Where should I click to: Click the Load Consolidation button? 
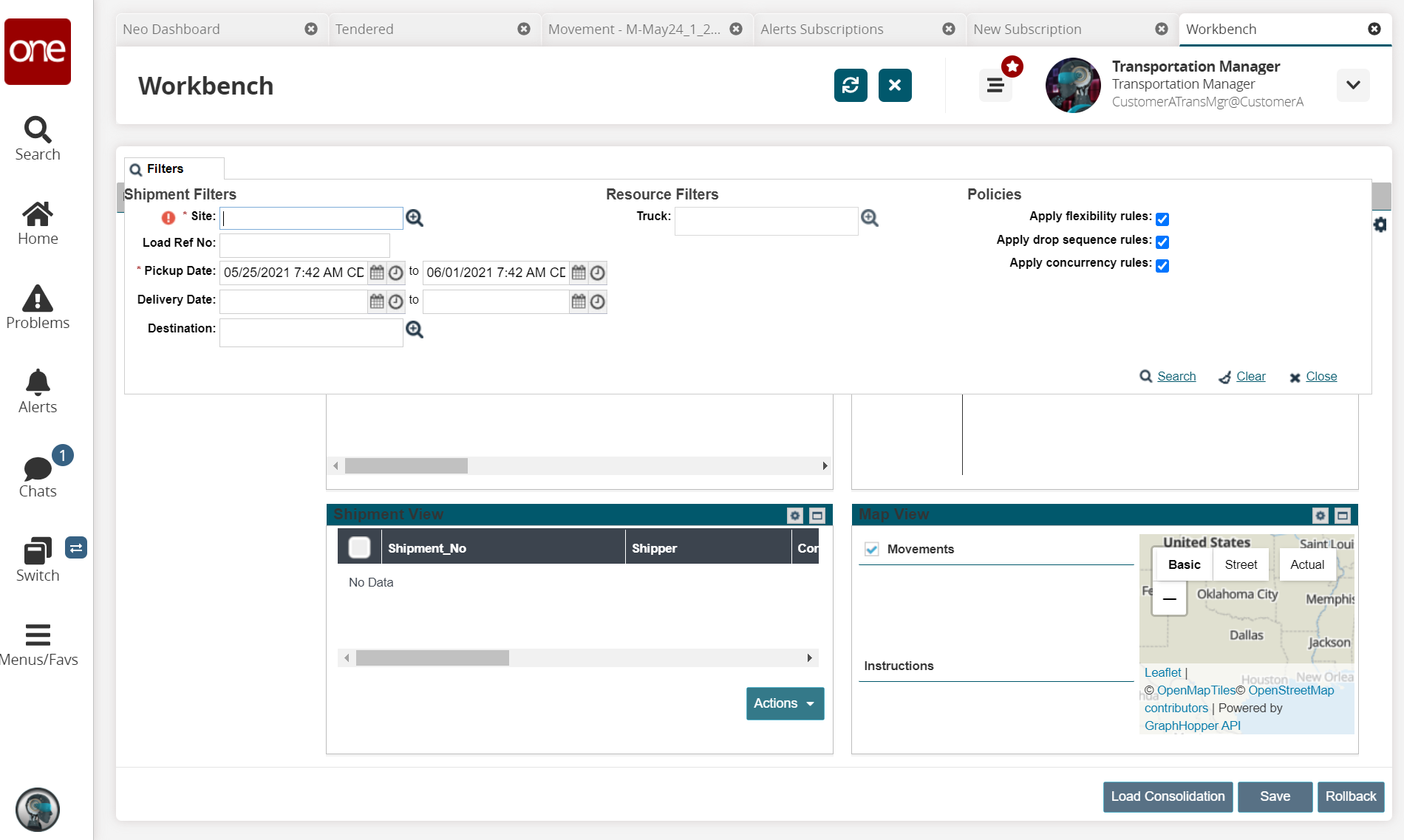[x=1168, y=796]
